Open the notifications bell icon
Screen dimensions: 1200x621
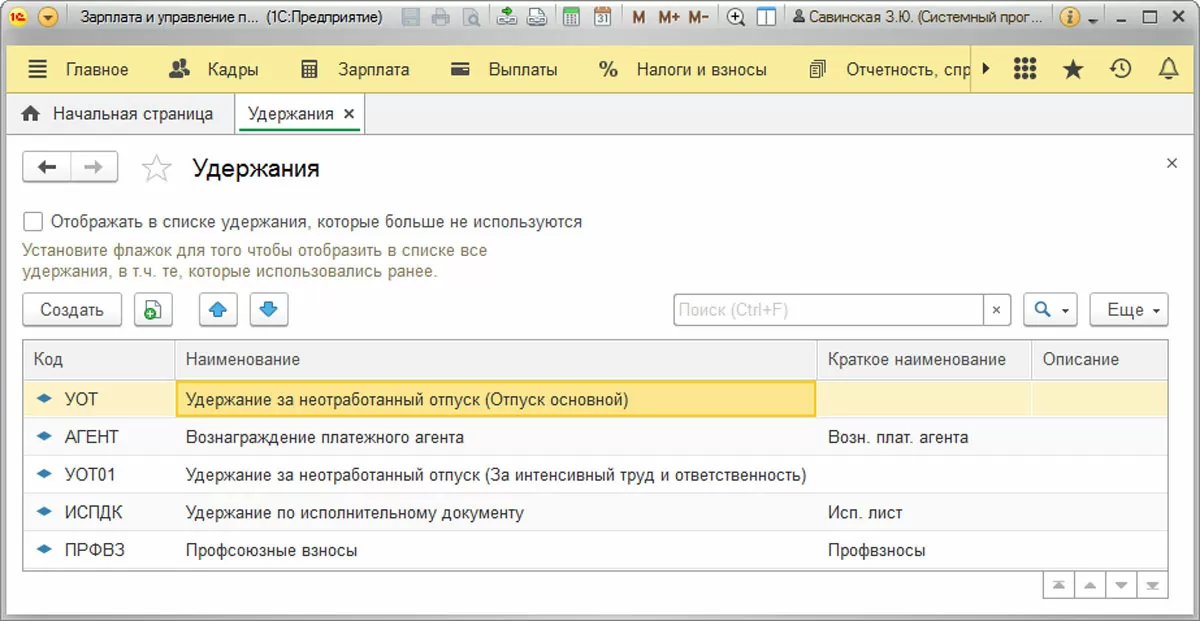point(1168,69)
